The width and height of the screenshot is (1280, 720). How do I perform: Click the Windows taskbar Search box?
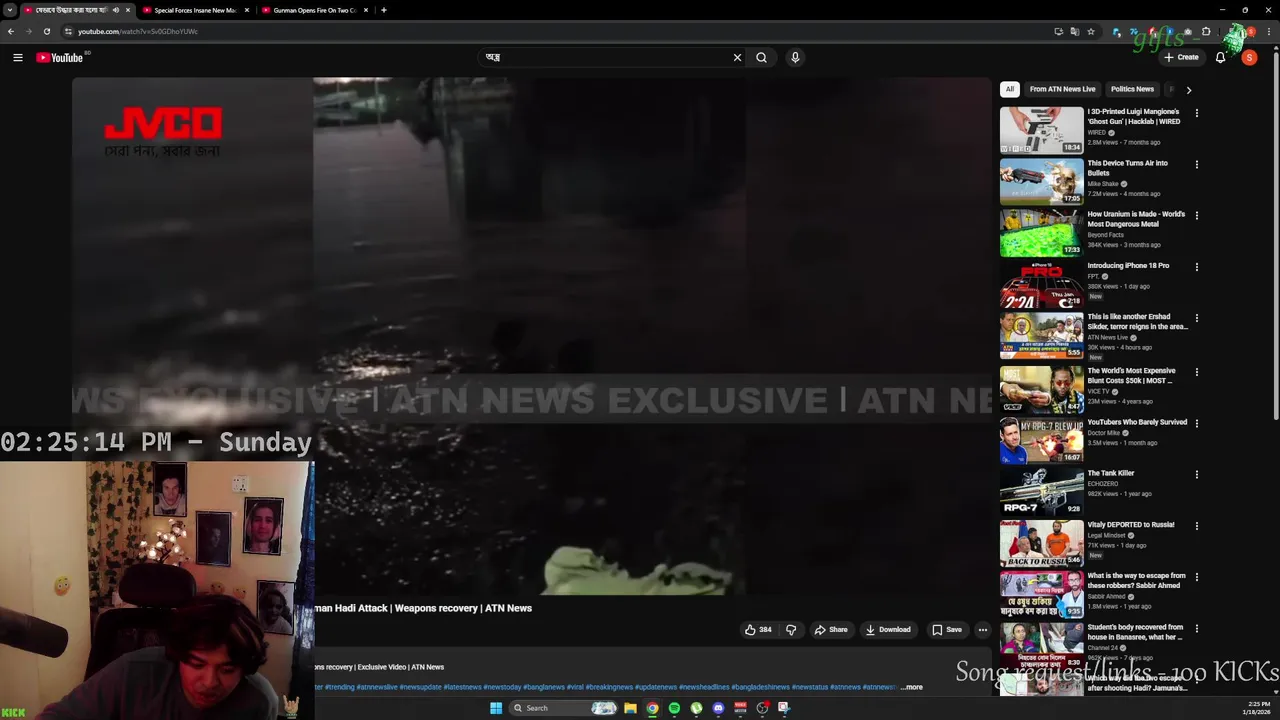[565, 708]
